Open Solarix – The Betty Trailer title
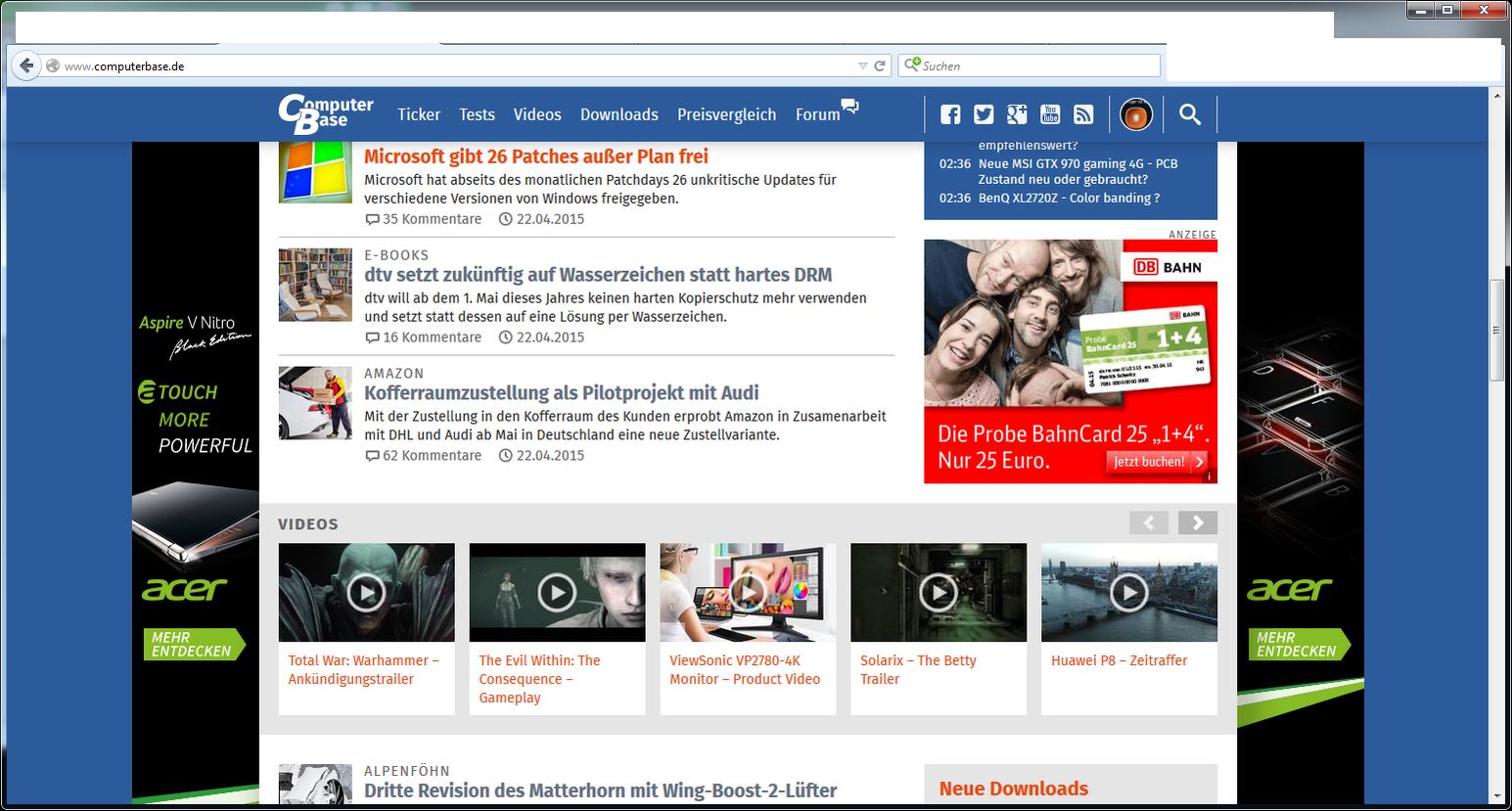 click(918, 670)
